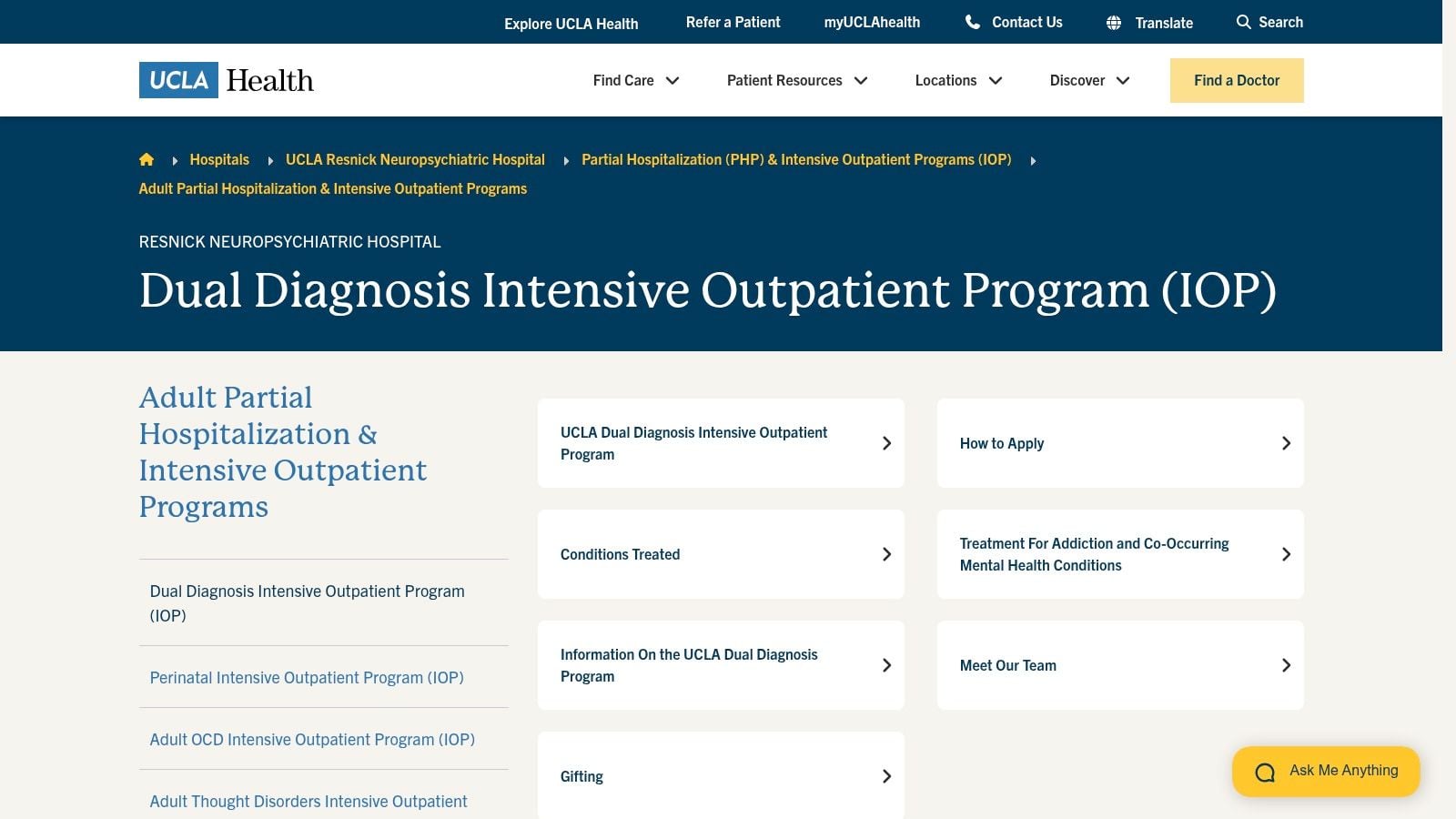
Task: Open Refer a Patient in the top bar
Action: 733,22
